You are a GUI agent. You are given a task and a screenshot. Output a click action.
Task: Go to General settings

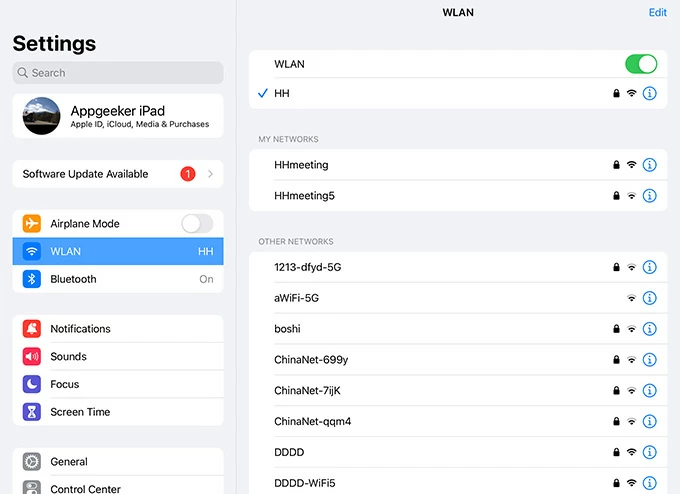[69, 462]
